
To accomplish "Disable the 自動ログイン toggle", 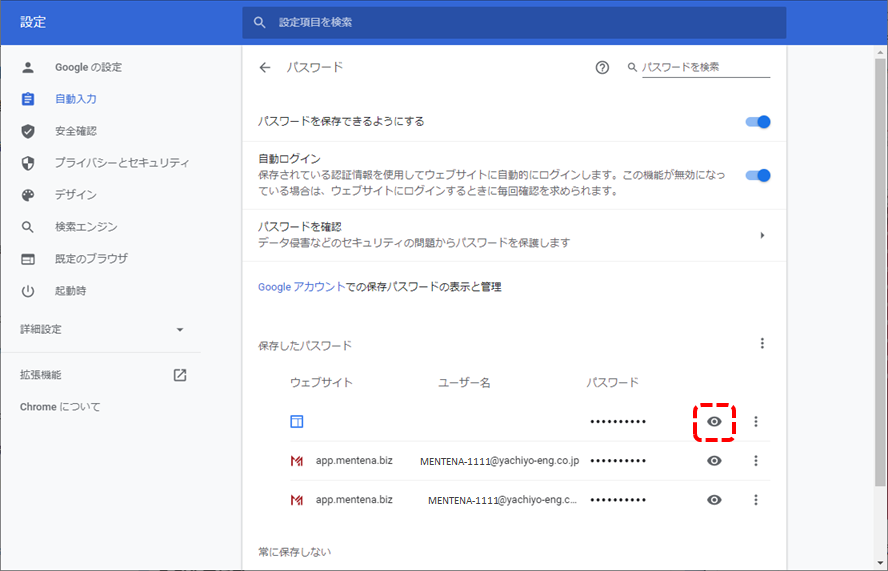I will click(758, 175).
